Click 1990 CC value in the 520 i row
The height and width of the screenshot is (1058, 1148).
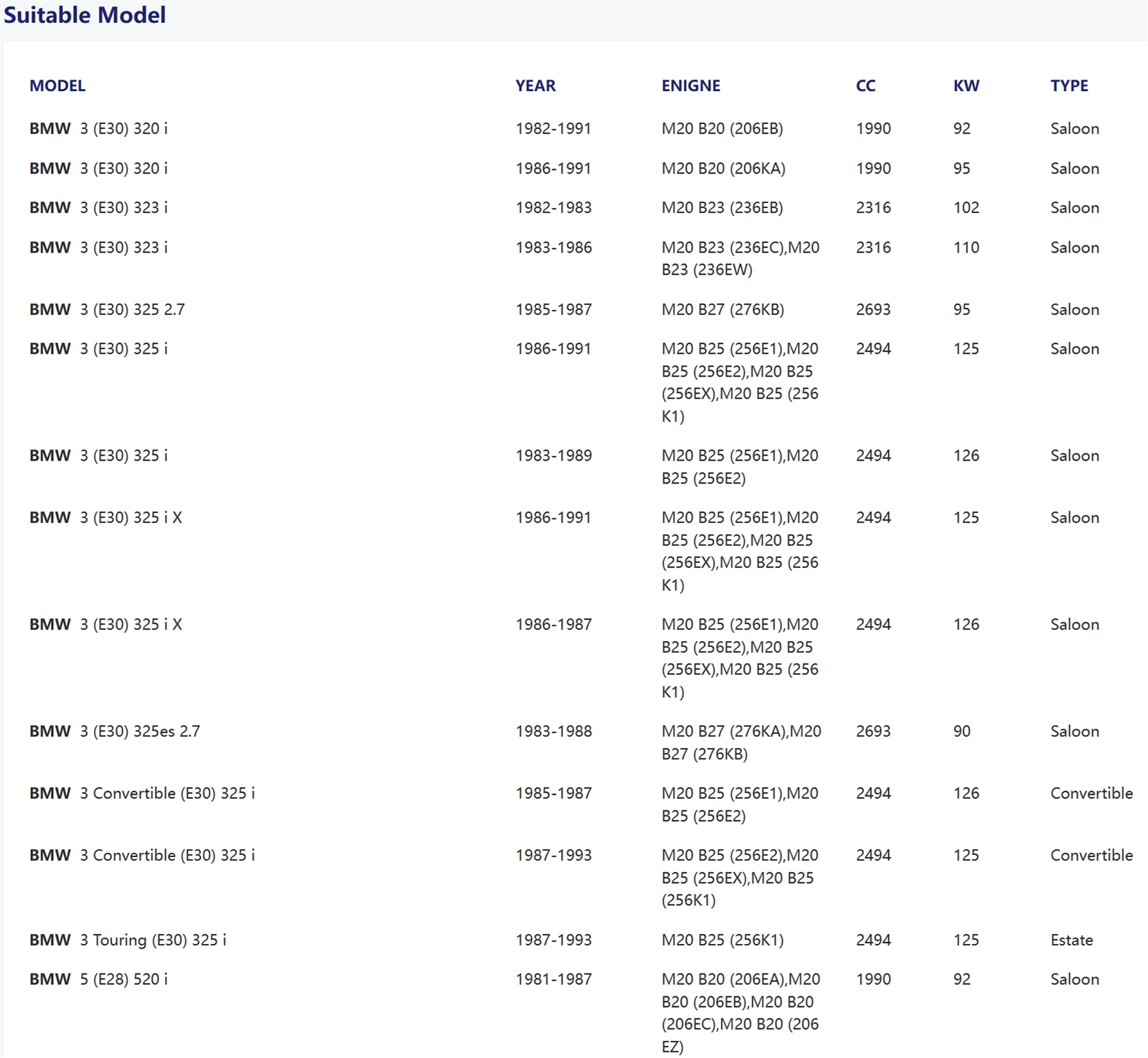873,979
